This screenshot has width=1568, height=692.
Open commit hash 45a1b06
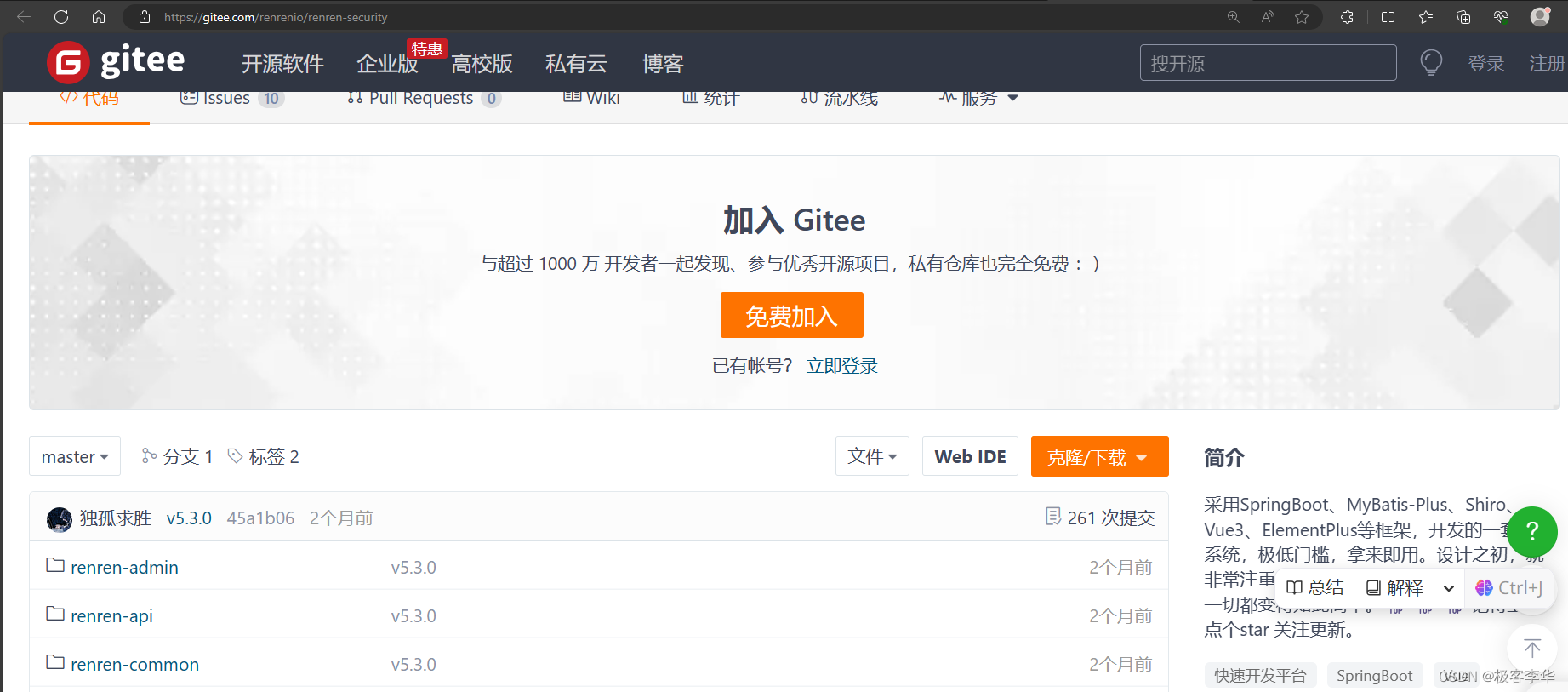pos(260,518)
